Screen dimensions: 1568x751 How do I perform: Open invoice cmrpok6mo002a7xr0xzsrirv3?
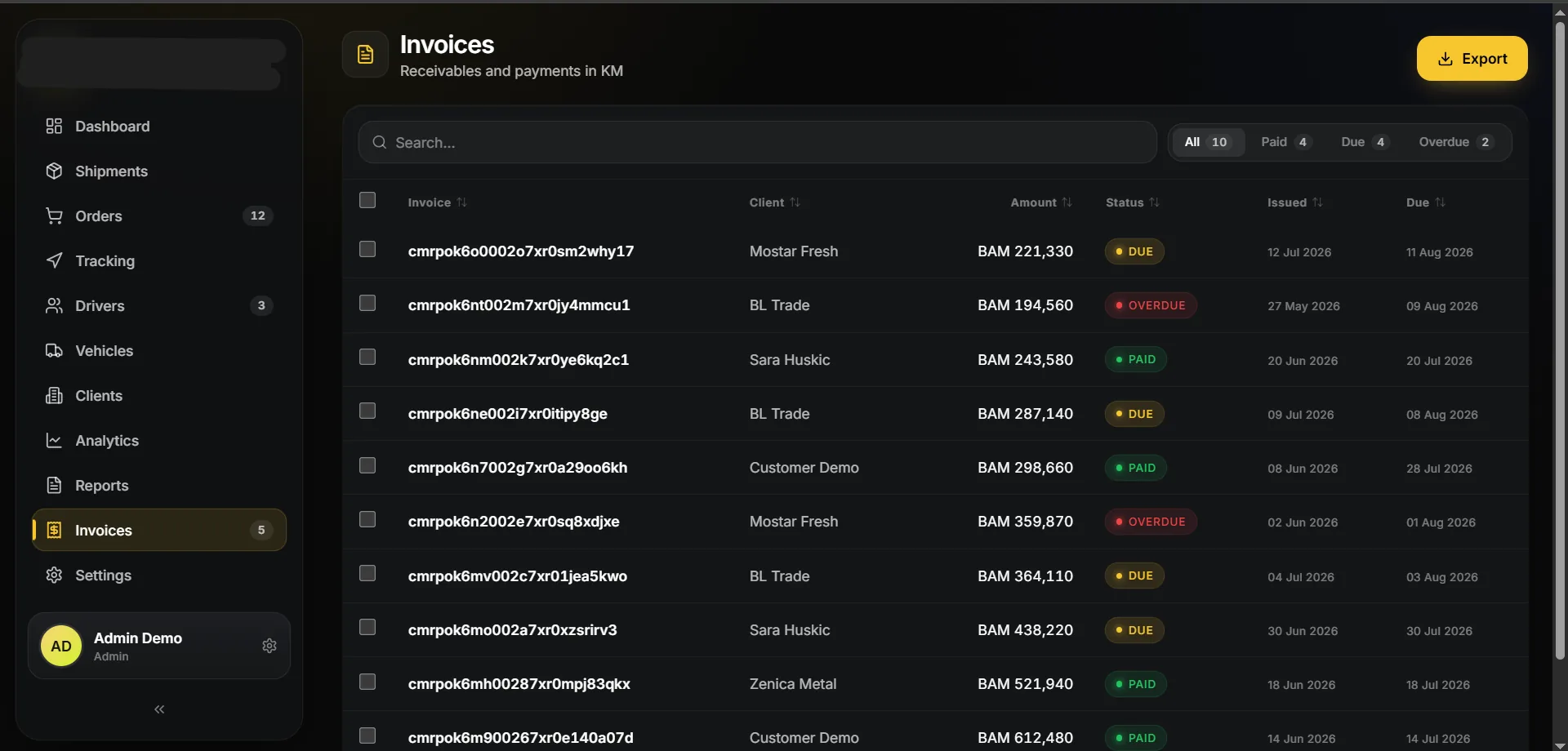[x=513, y=630]
